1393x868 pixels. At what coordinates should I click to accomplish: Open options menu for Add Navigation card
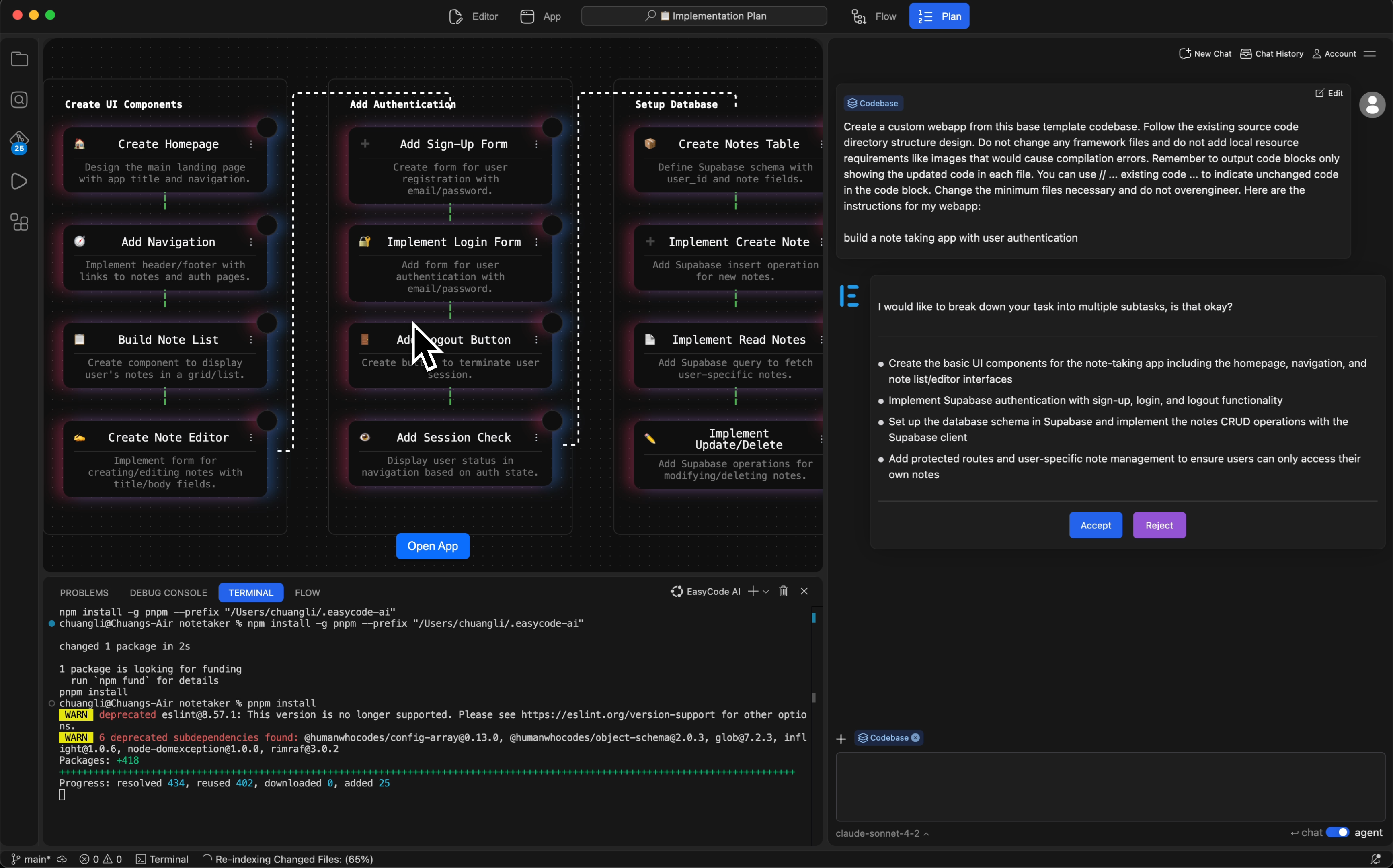click(x=251, y=242)
